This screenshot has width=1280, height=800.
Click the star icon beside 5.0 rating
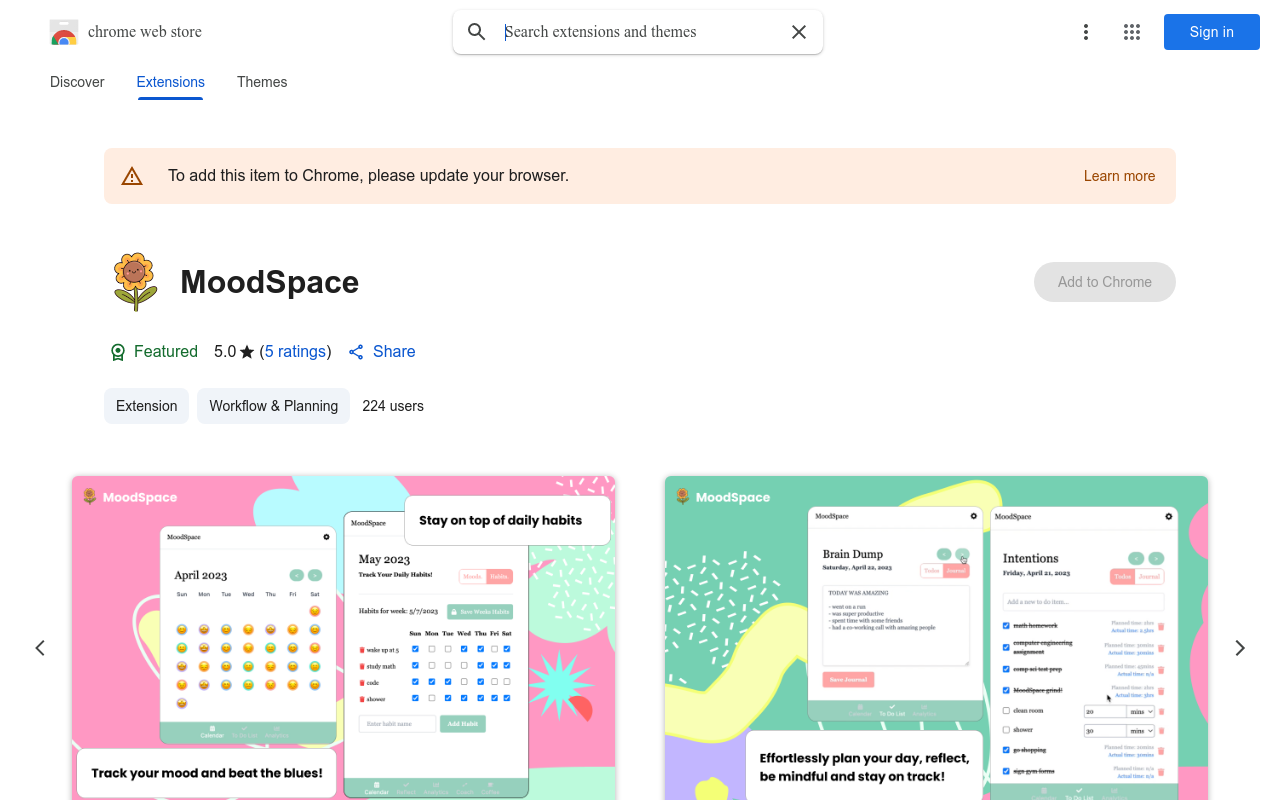247,352
